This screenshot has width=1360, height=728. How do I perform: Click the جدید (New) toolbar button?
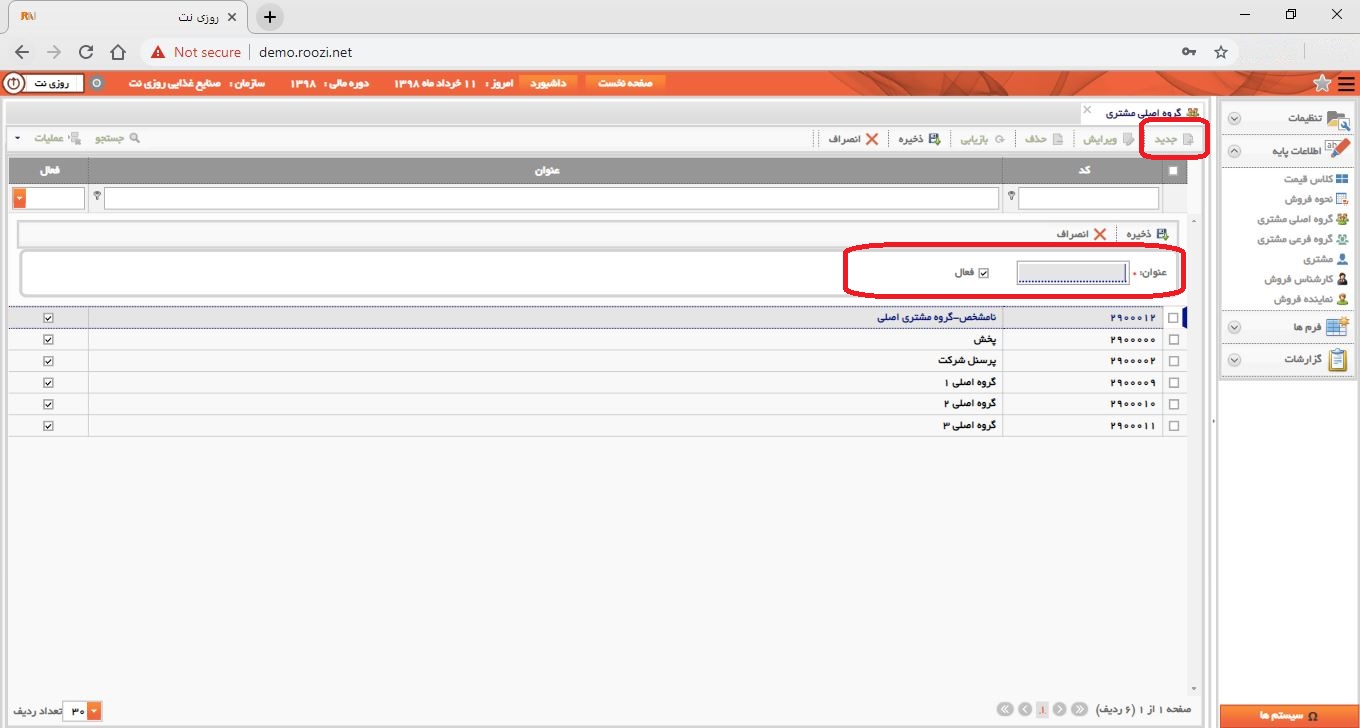pos(1174,139)
